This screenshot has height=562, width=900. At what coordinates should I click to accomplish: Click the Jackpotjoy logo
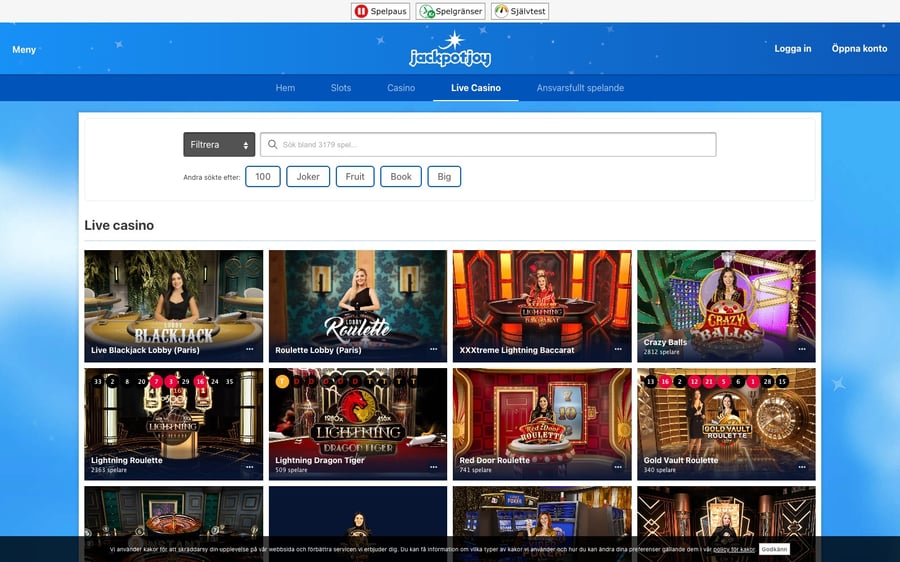point(450,49)
